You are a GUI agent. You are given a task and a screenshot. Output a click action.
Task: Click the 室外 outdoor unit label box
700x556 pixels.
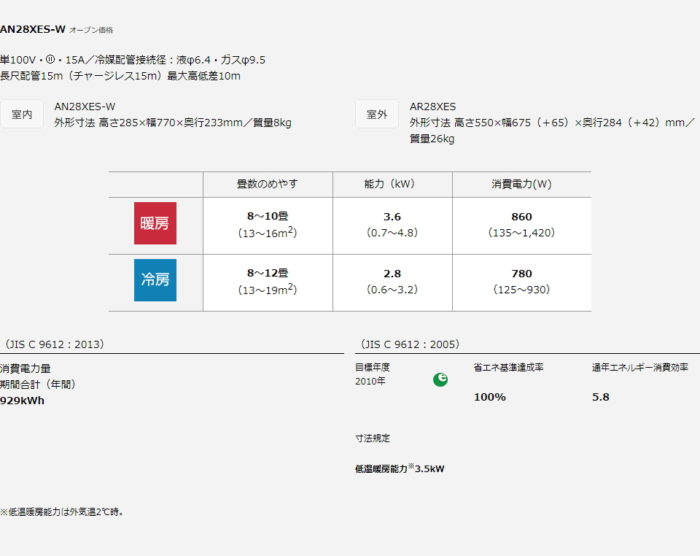pyautogui.click(x=377, y=114)
